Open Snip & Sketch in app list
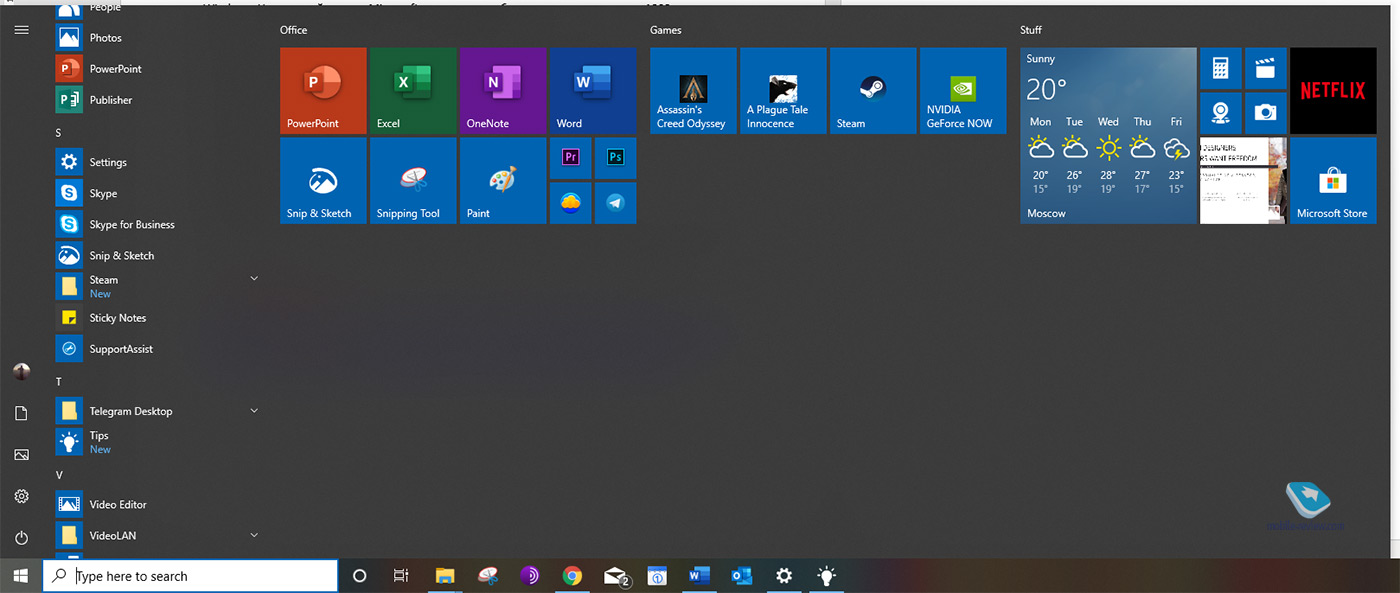The width and height of the screenshot is (1400, 593). click(x=158, y=255)
